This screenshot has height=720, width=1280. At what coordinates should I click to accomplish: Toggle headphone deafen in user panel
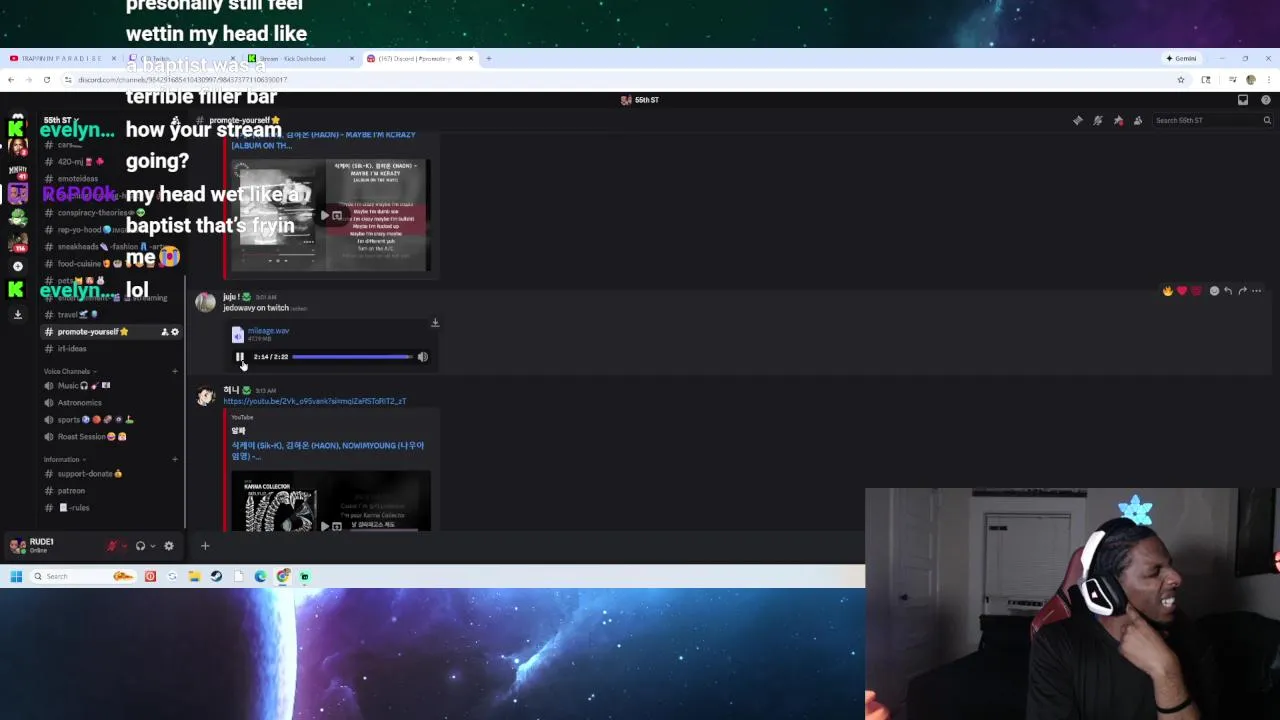140,546
